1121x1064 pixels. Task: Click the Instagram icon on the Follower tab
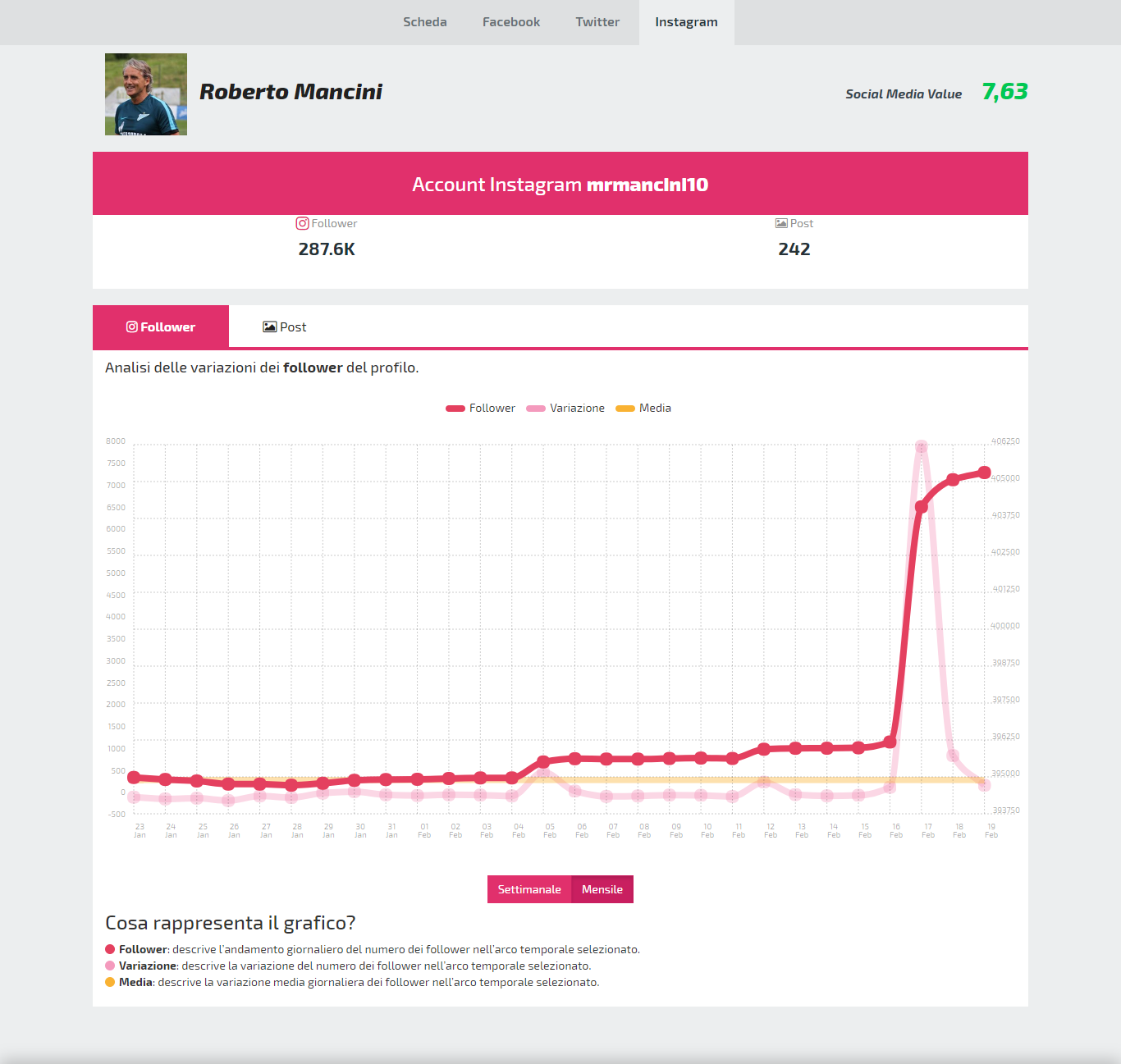(131, 327)
